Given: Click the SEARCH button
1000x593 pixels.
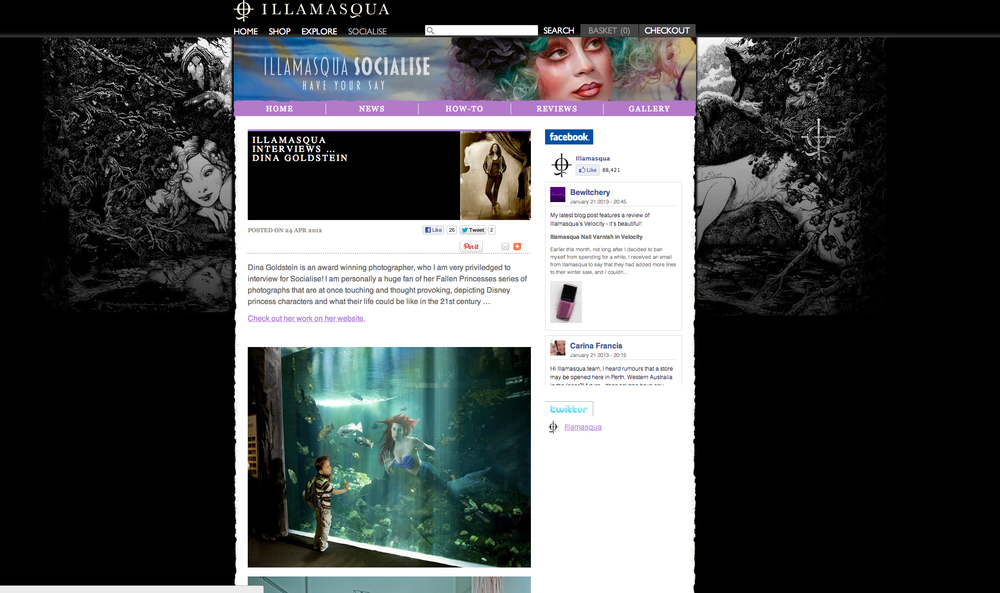Looking at the screenshot, I should tap(559, 31).
